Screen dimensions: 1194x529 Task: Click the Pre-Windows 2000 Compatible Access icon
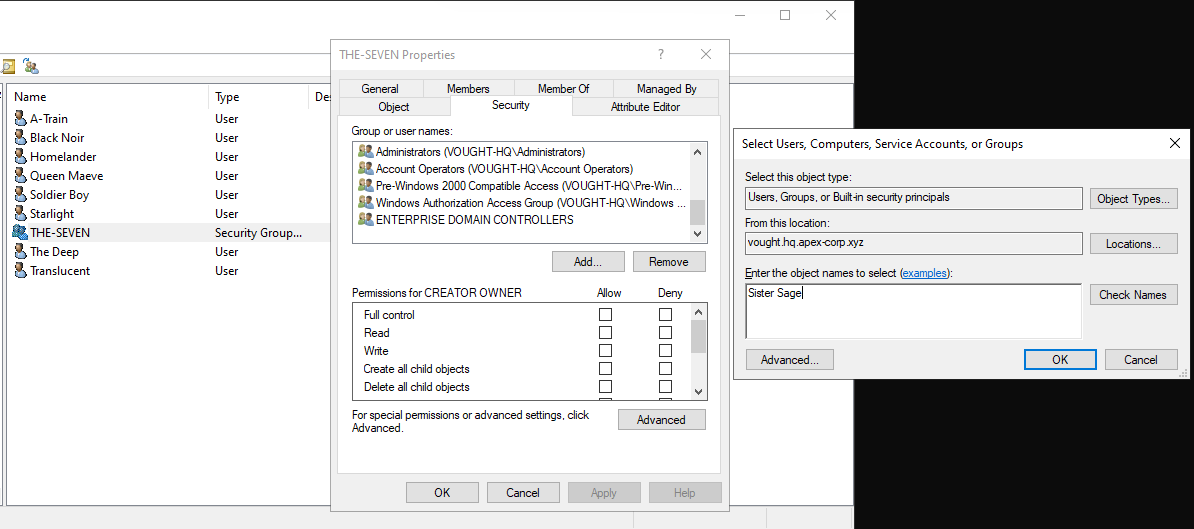pos(366,186)
